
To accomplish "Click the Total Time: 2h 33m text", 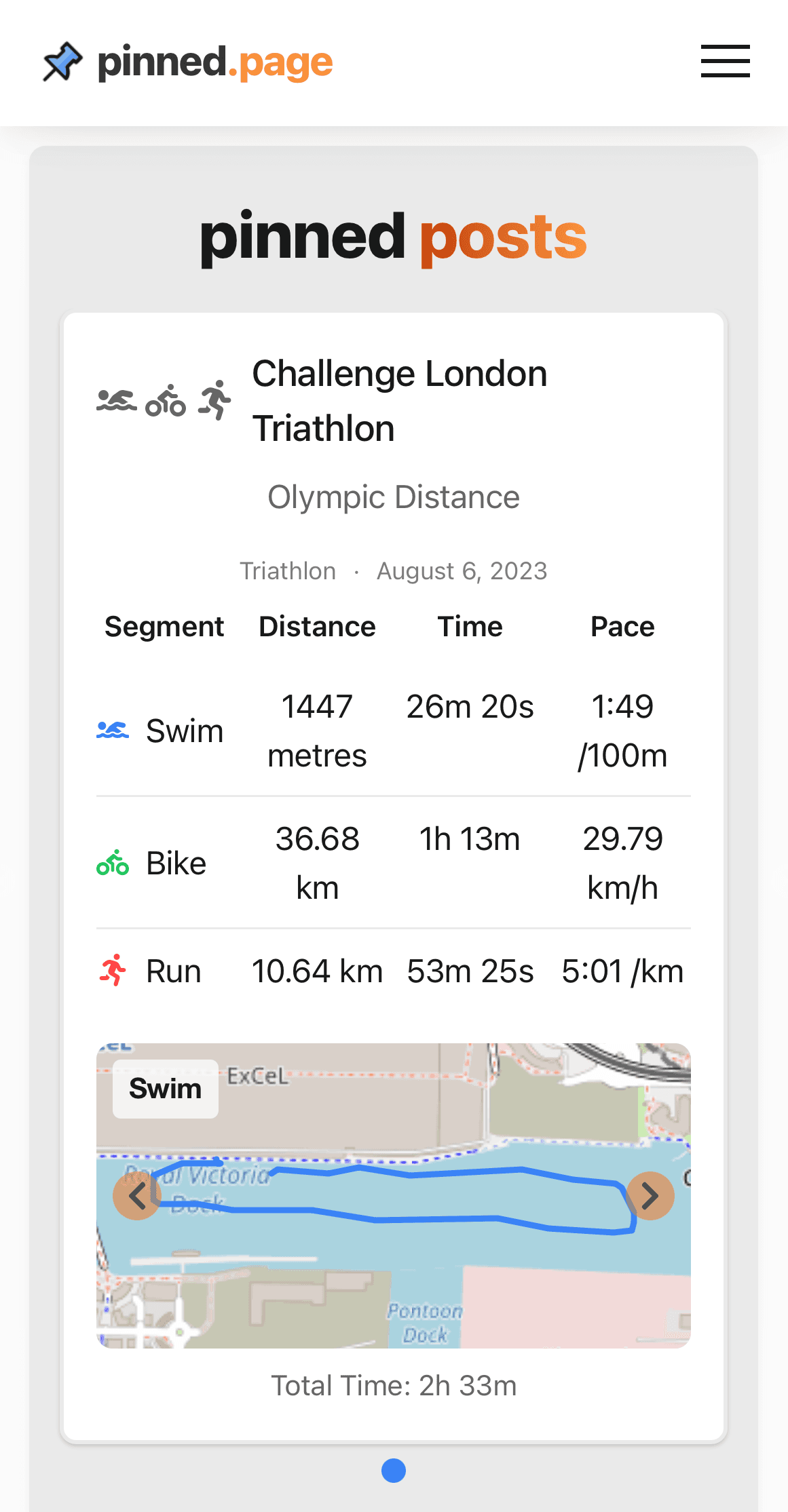I will 394,1386.
